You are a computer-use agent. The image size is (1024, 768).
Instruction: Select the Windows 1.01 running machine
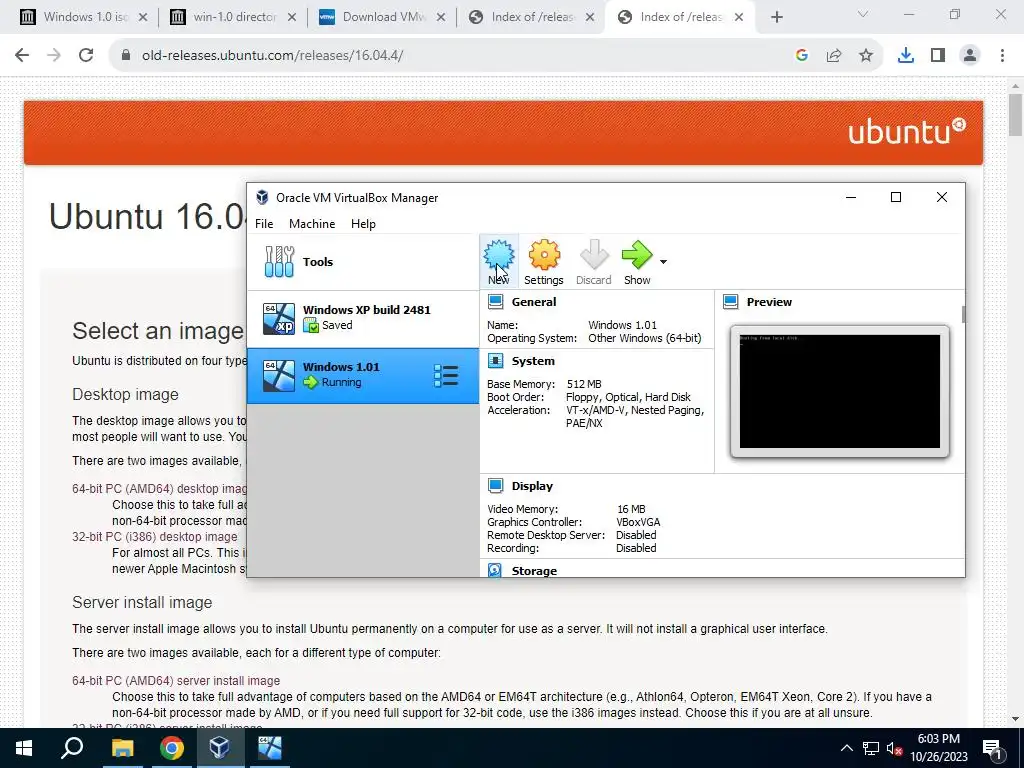tap(363, 376)
